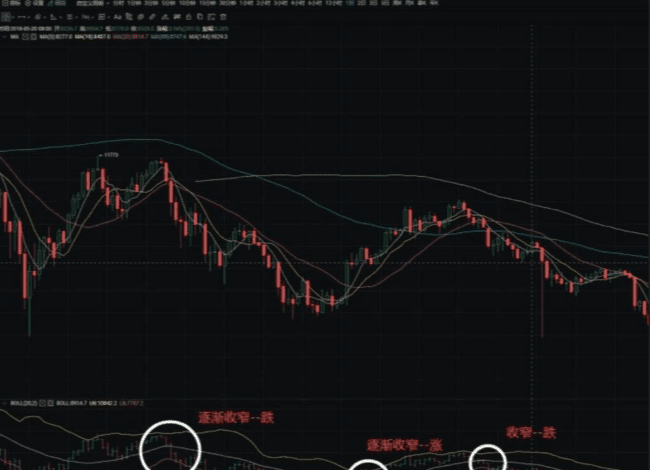650x470 pixels.
Task: Remove BOLL indicator using its close icon
Action: [50, 403]
